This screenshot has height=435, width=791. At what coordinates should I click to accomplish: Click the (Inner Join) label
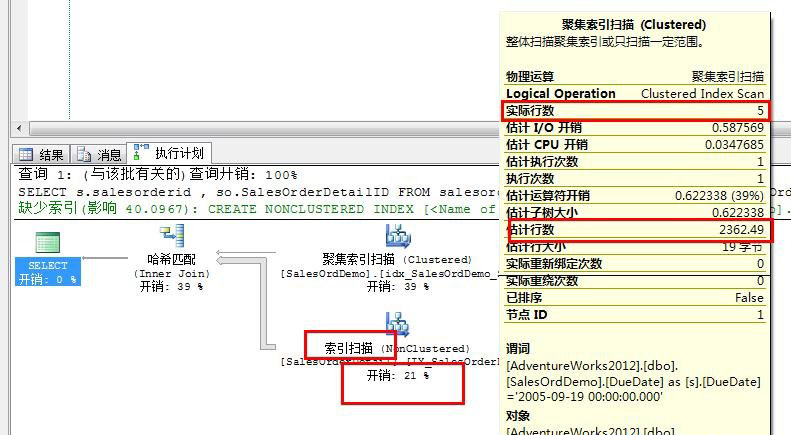[x=172, y=274]
